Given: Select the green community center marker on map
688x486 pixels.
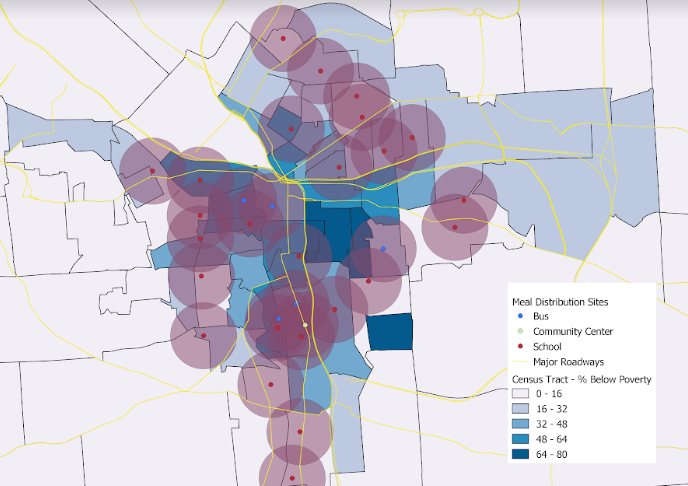Looking at the screenshot, I should 305,325.
